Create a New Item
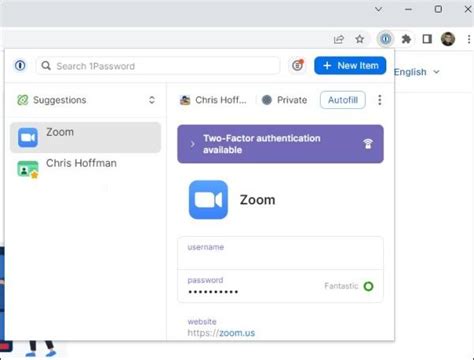This screenshot has width=474, height=360. [x=350, y=65]
